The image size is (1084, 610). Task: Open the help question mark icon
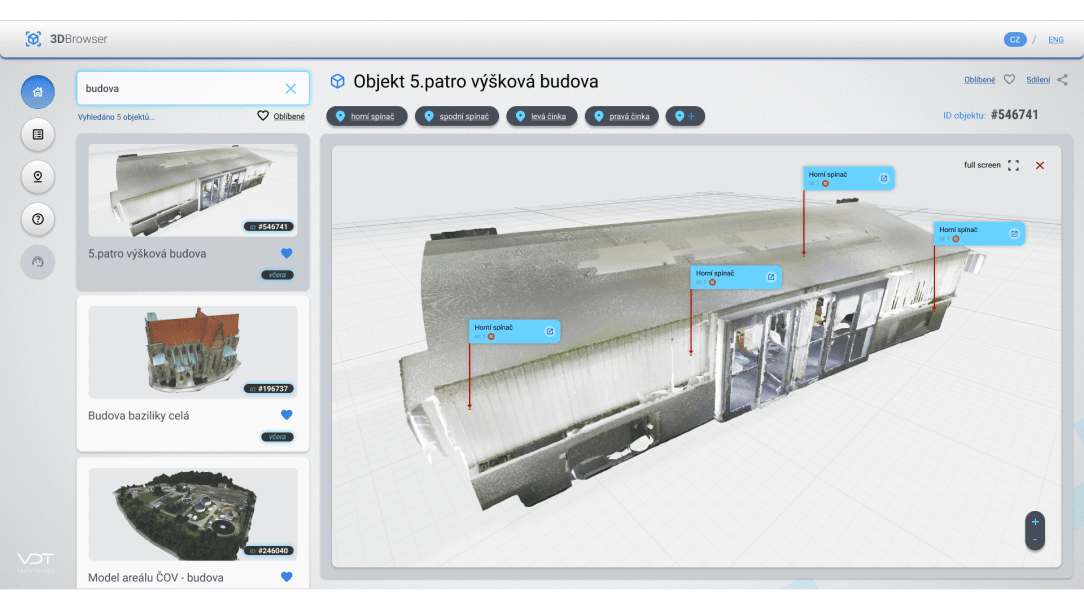[x=38, y=219]
